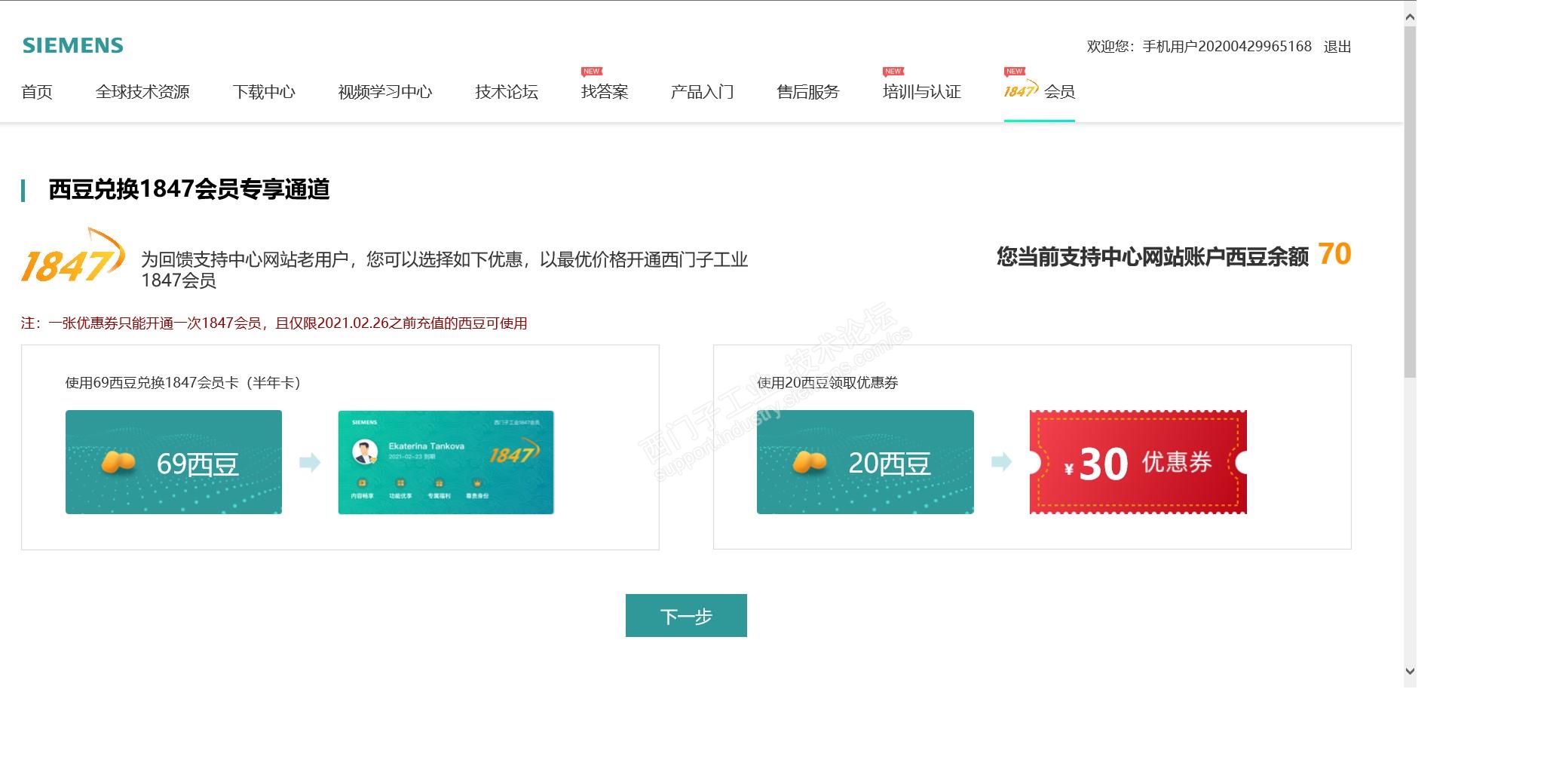This screenshot has width=1550, height=784.
Task: Open the 1847 会员 tab
Action: click(1040, 92)
